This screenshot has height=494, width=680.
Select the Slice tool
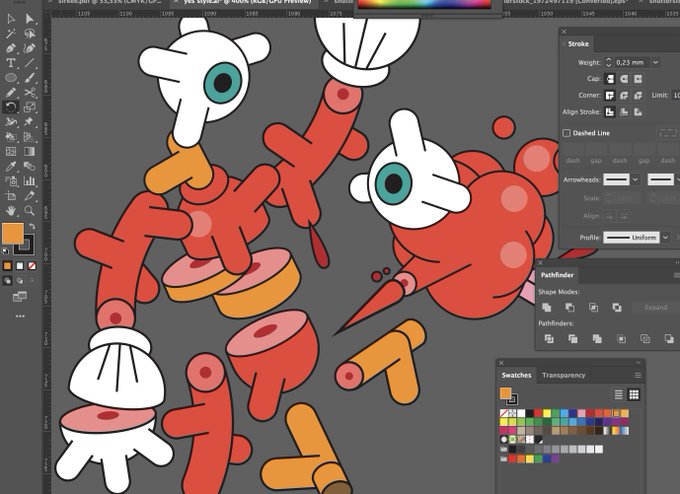pos(29,196)
